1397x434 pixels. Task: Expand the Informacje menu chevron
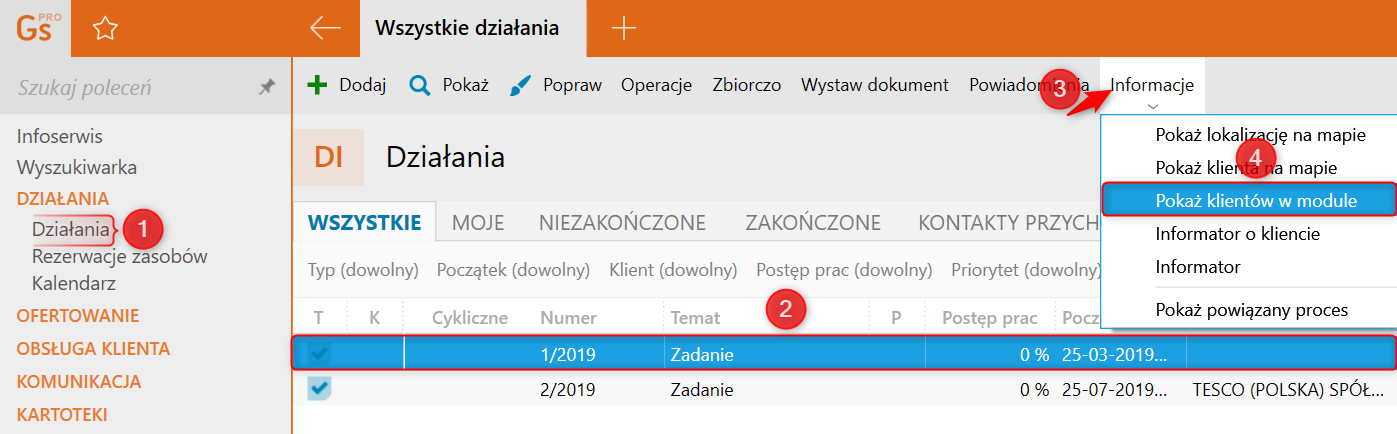click(1152, 105)
